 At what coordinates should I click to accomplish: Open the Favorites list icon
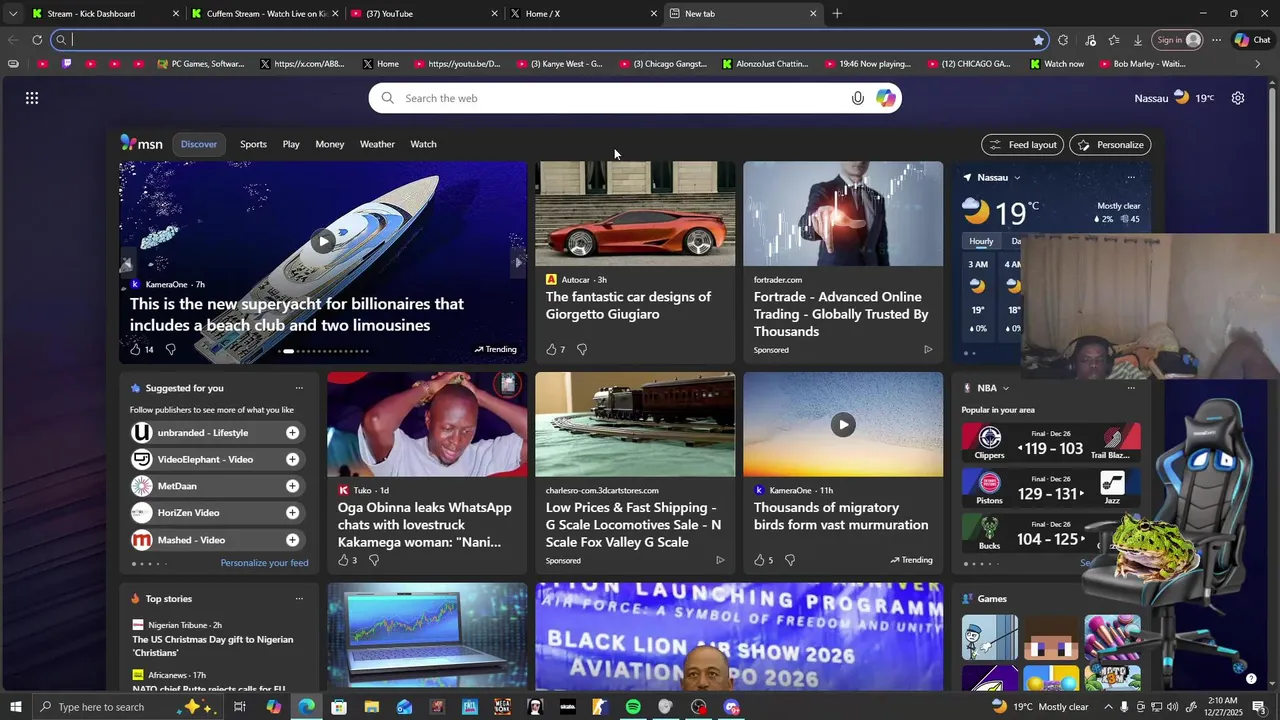[1114, 40]
